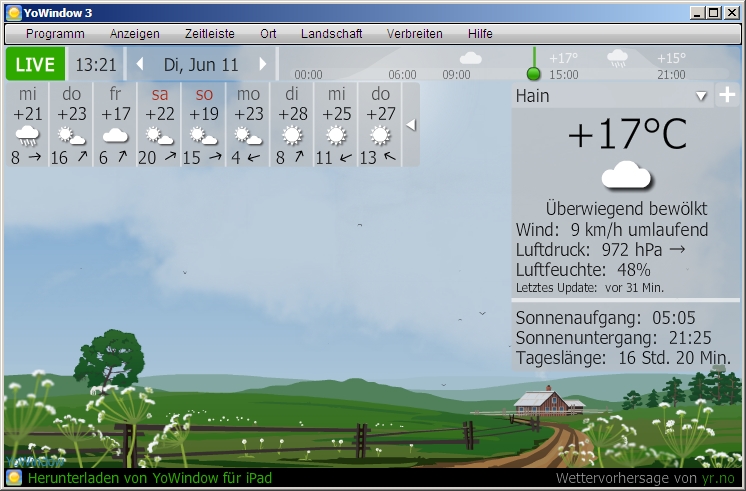Go to next day arrow
Screen dimensions: 746x491
263,64
